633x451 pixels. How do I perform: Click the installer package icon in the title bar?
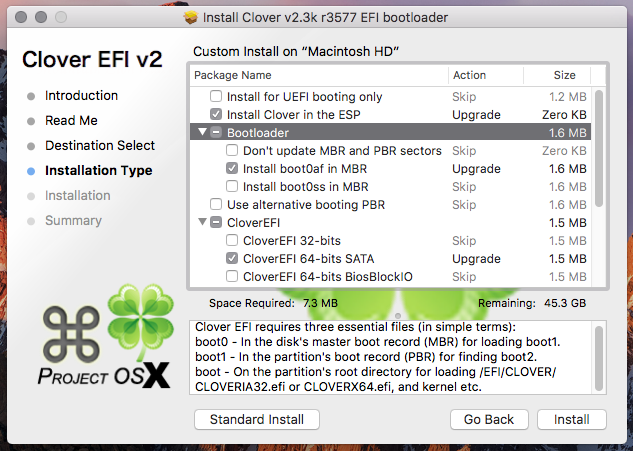191,17
